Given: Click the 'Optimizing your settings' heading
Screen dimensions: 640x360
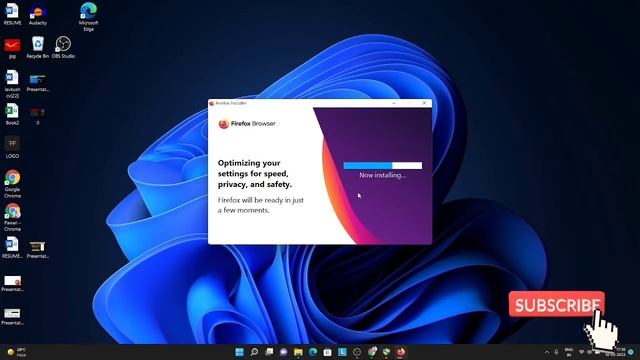Looking at the screenshot, I should tap(255, 173).
